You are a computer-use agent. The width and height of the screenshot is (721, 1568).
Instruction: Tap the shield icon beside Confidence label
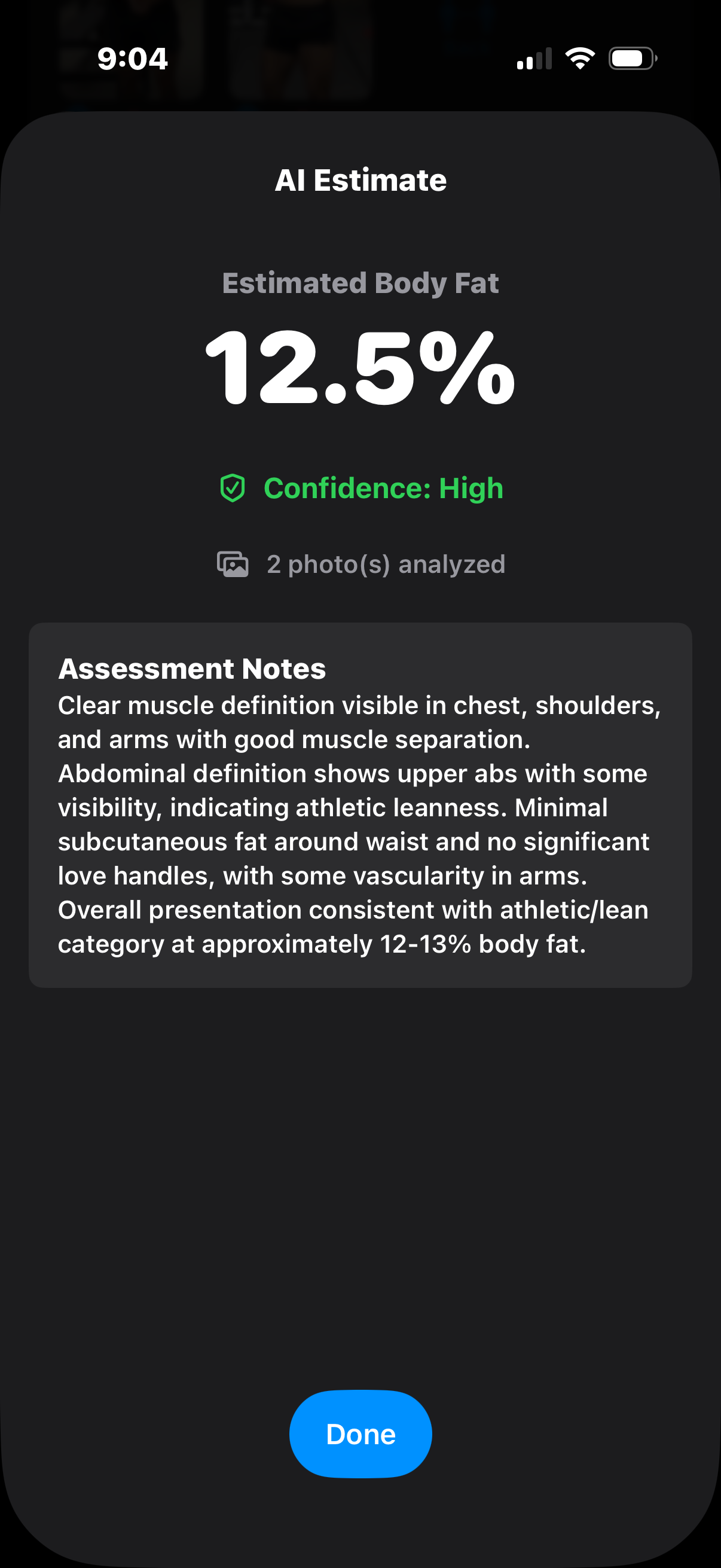point(232,487)
